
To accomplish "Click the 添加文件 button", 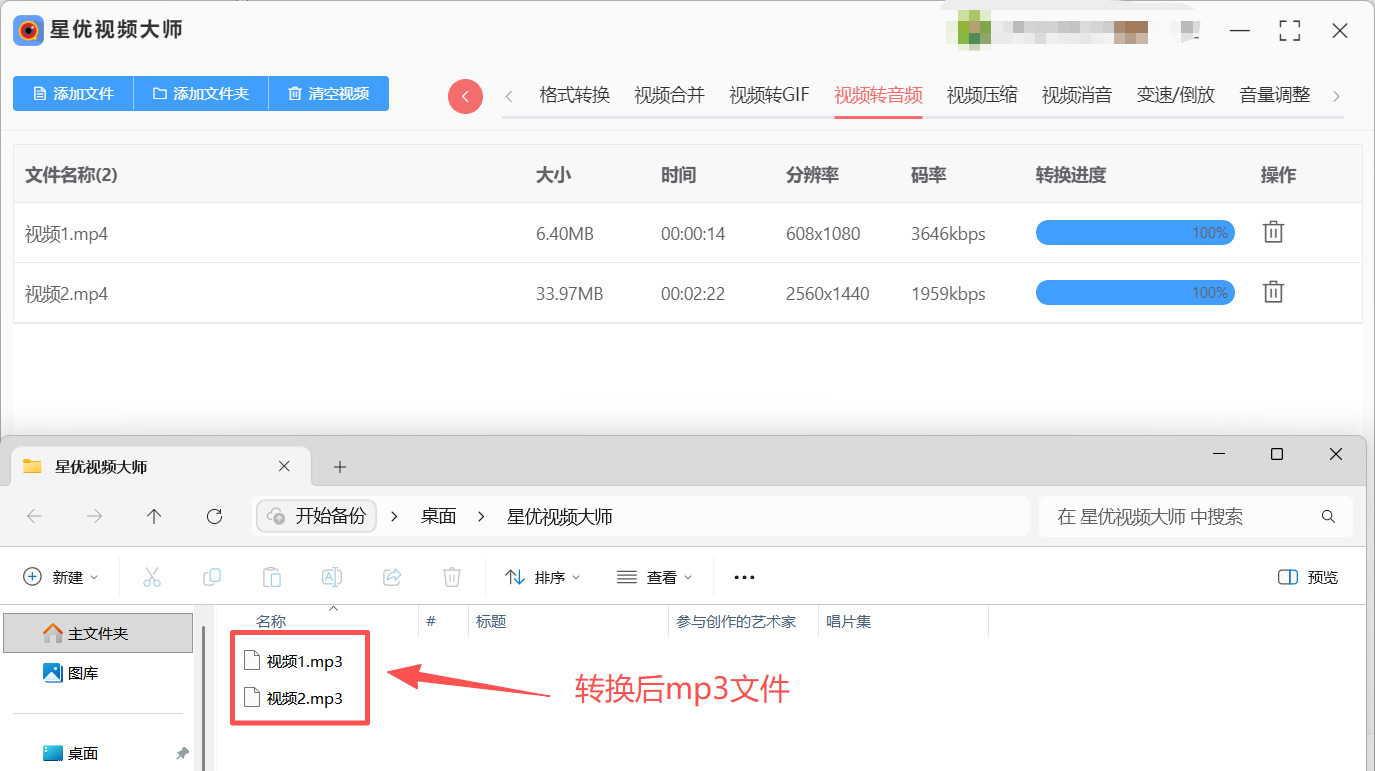I will (73, 93).
